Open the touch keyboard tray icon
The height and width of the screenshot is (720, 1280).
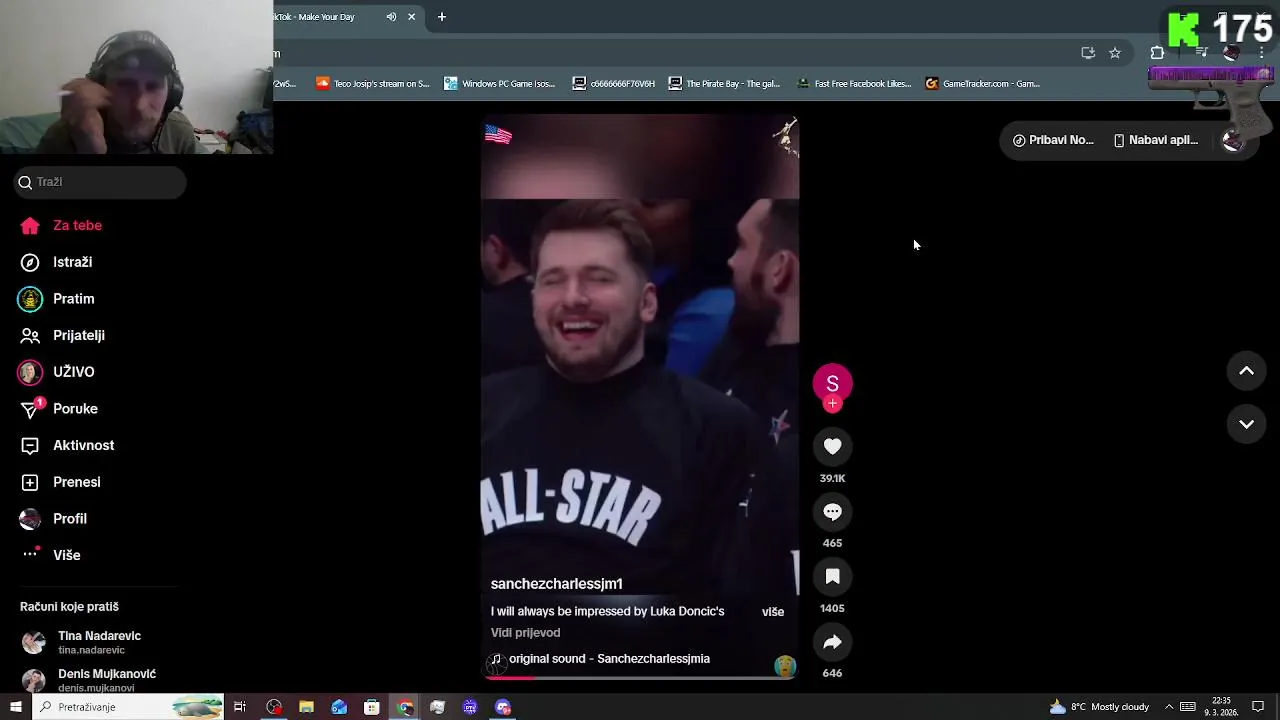point(1188,707)
